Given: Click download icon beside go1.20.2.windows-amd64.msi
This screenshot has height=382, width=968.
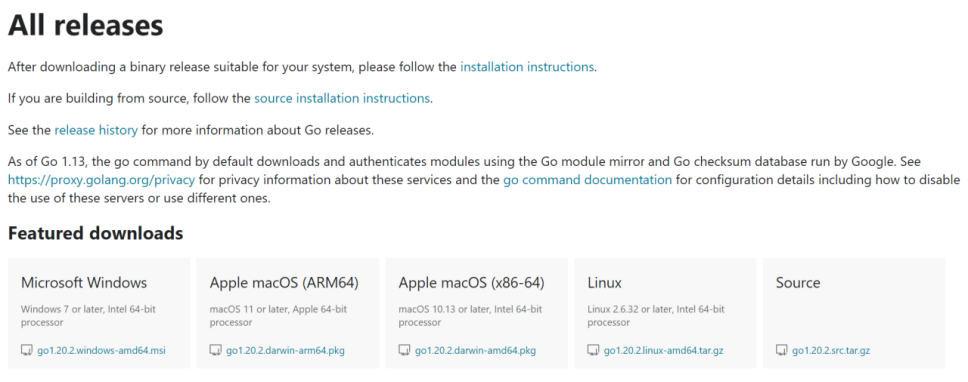Looking at the screenshot, I should point(27,351).
